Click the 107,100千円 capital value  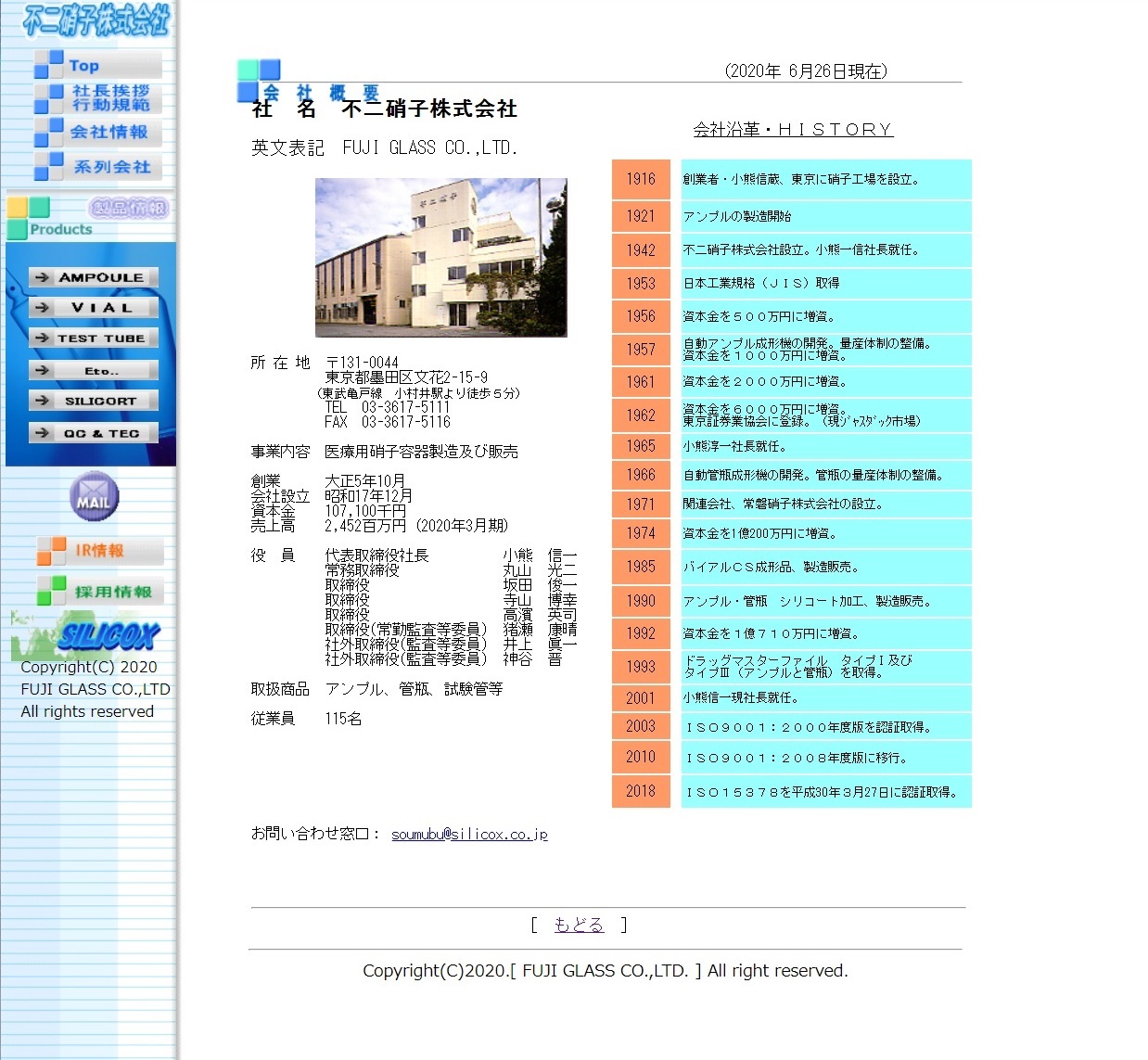365,511
